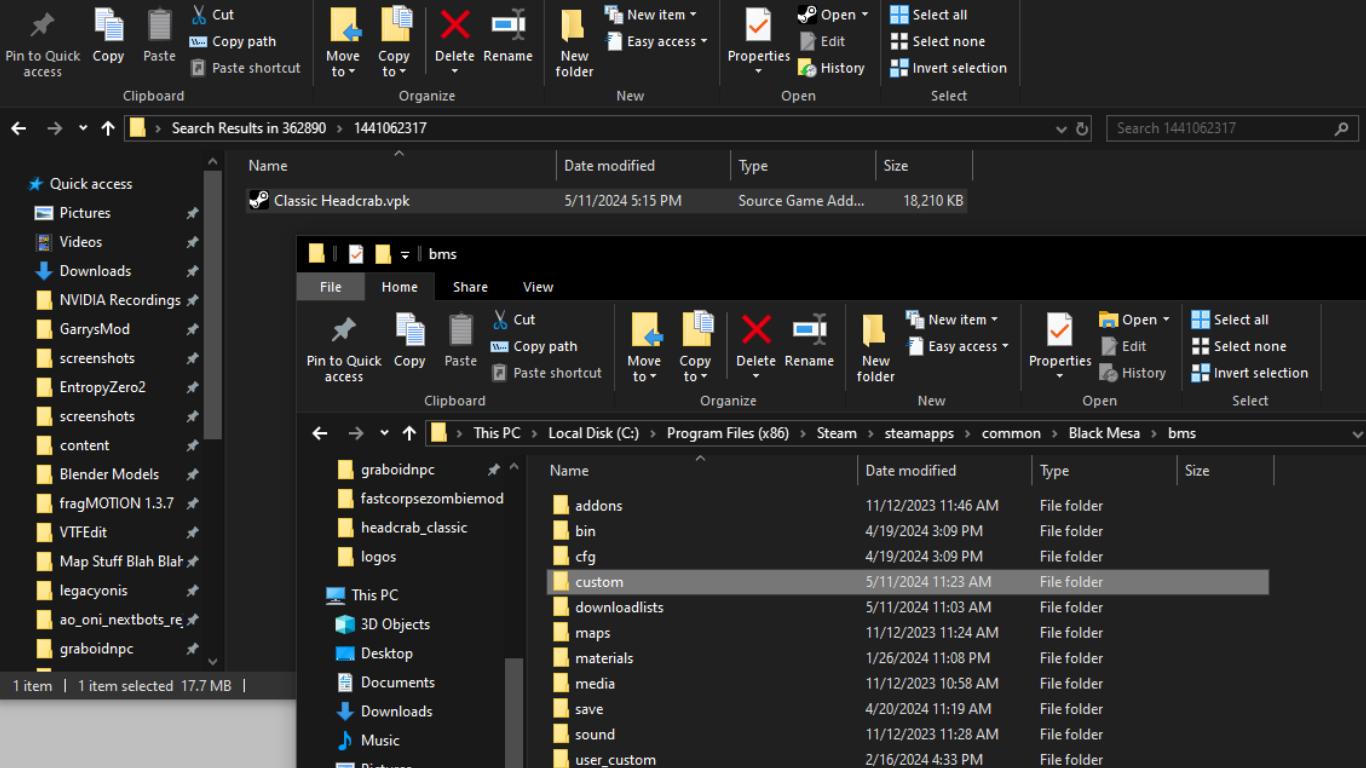Viewport: 1366px width, 768px height.
Task: Open headcrab_classic in bms window sidebar
Action: (414, 527)
